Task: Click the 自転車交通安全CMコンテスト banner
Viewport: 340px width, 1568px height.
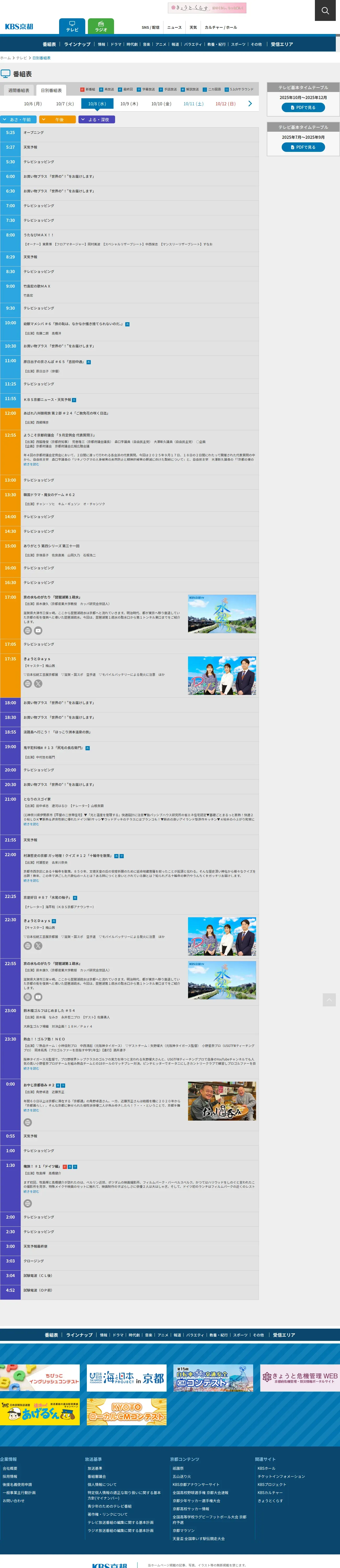Action: click(213, 1377)
